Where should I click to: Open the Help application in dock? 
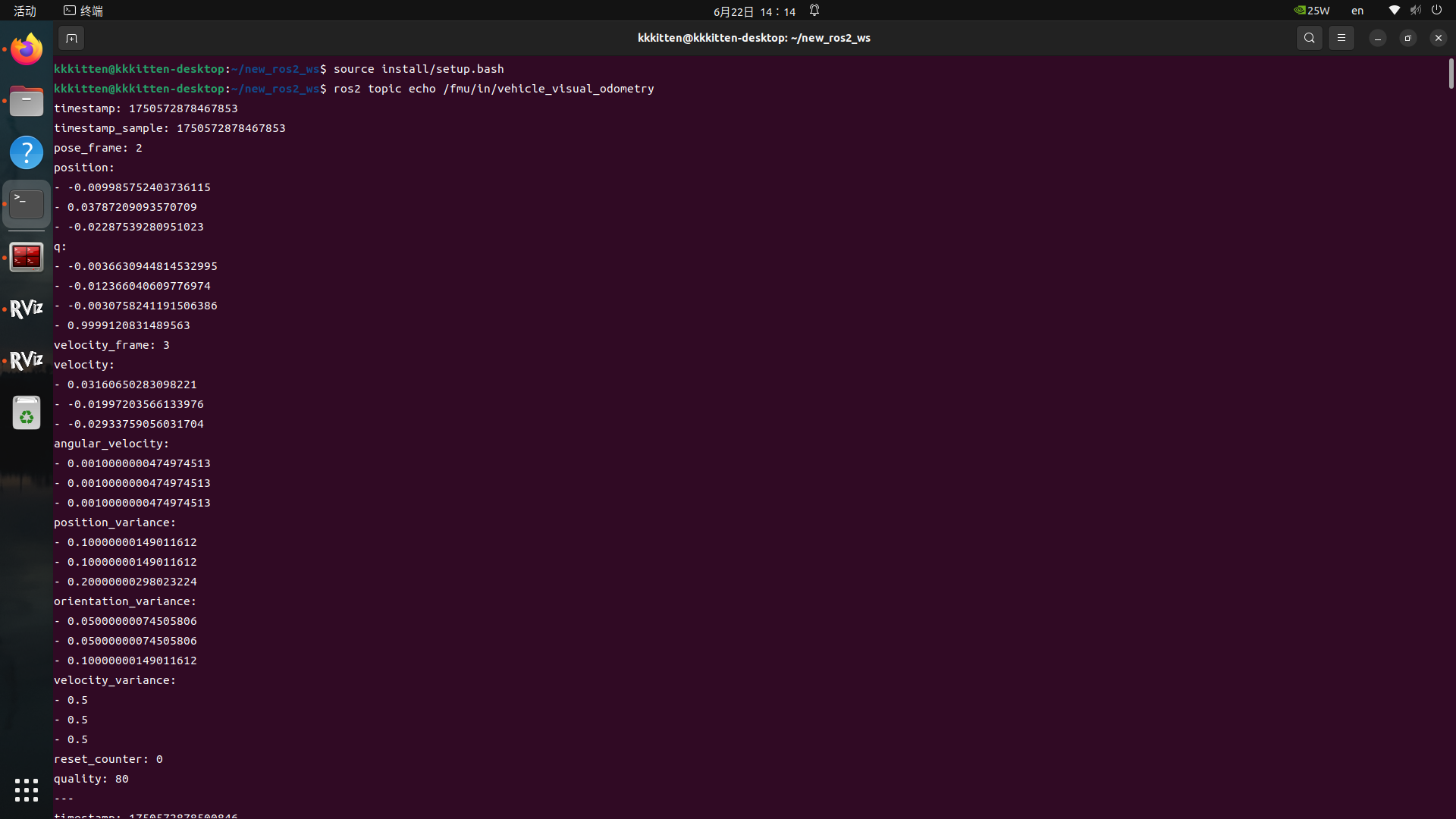27,152
